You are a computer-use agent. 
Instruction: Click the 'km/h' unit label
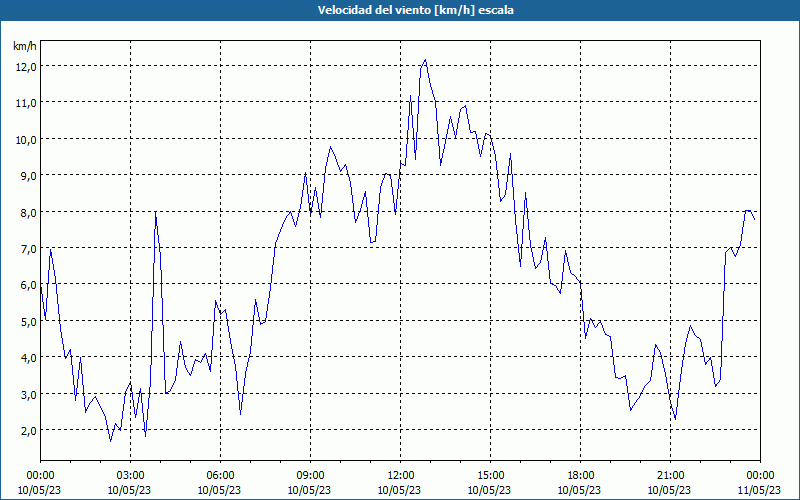25,46
